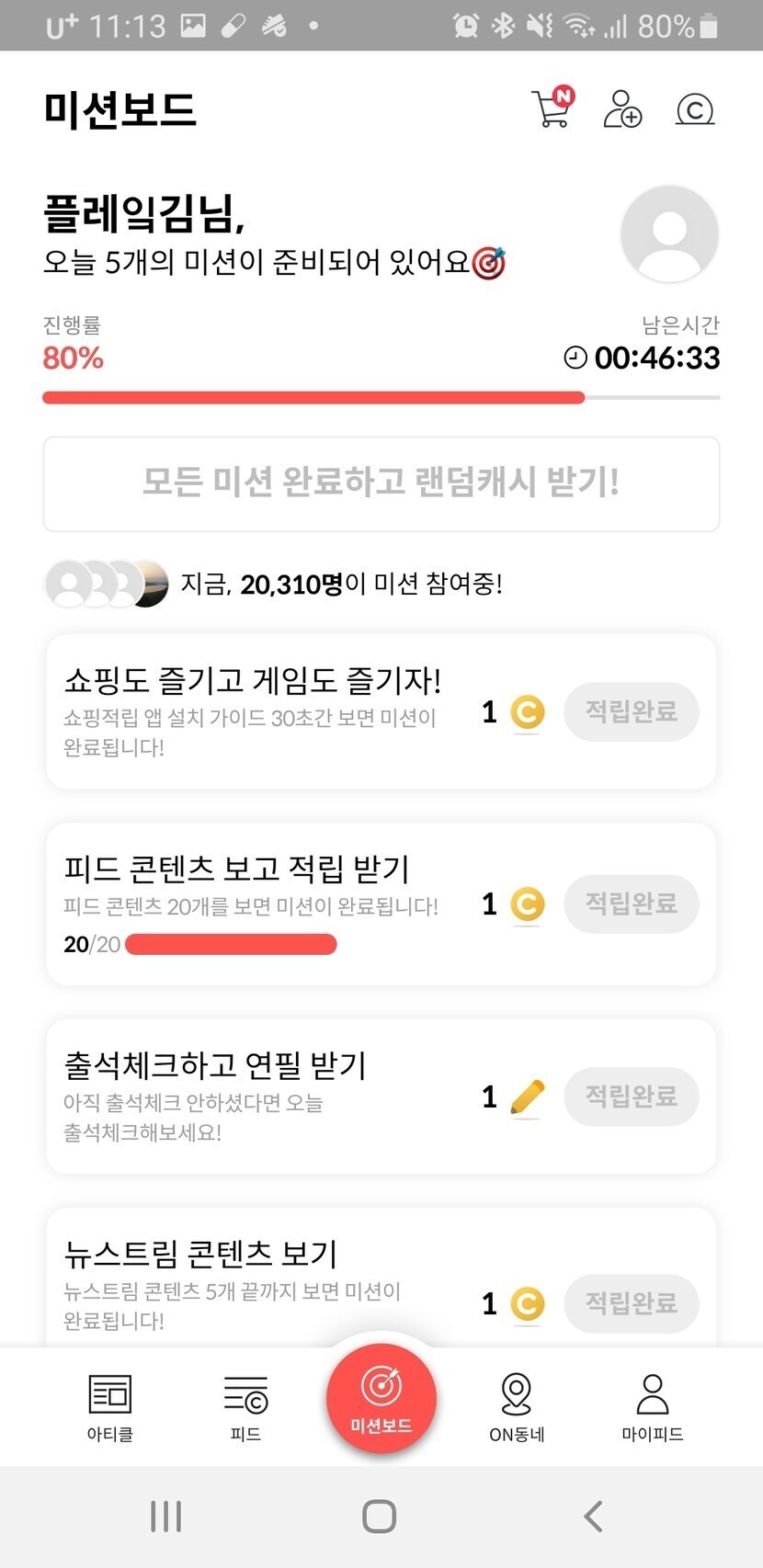Click 적립완료 for newstream mission
This screenshot has width=763, height=1568.
pos(631,1303)
